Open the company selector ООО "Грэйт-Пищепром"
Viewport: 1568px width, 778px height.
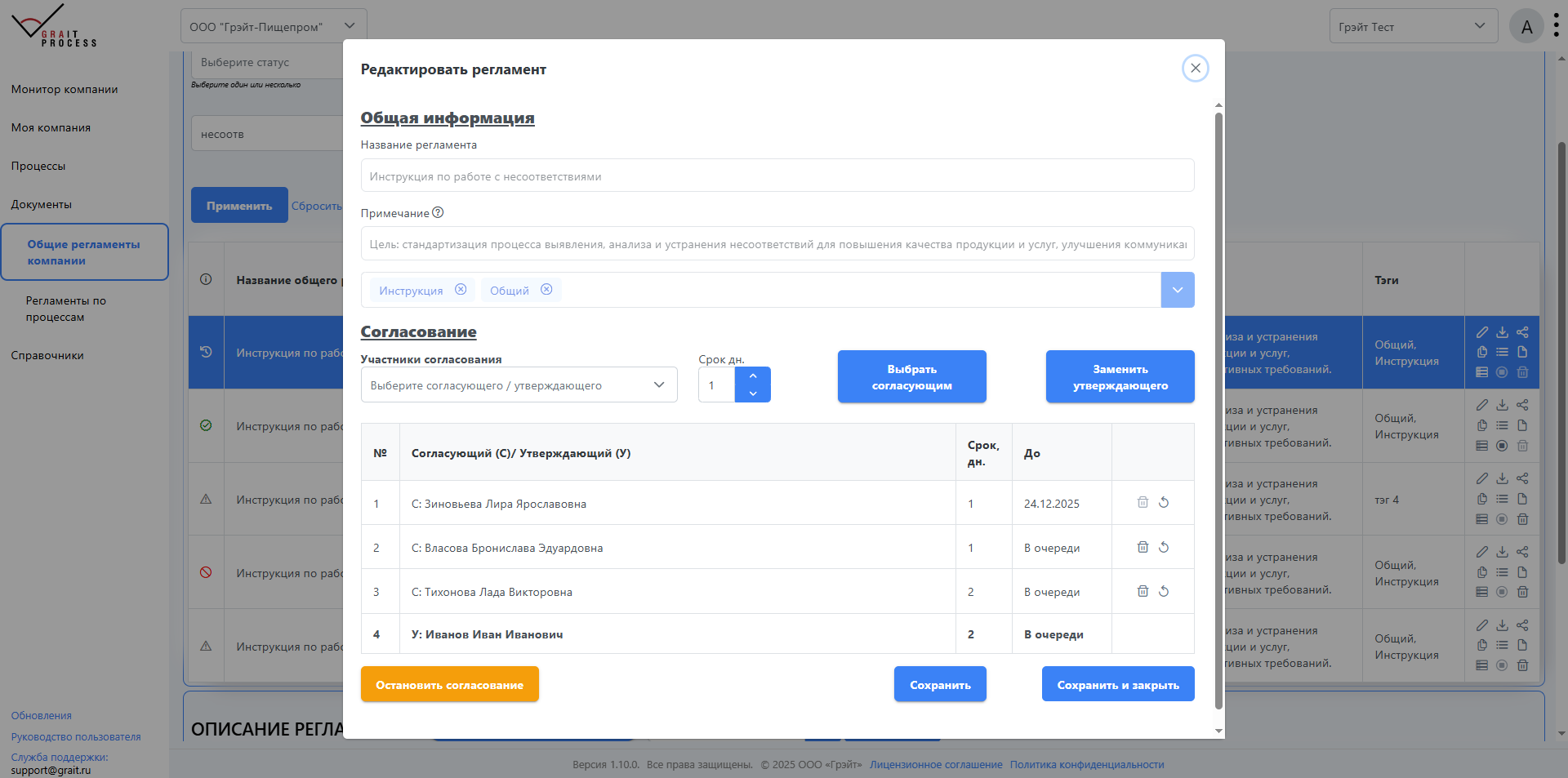[273, 25]
